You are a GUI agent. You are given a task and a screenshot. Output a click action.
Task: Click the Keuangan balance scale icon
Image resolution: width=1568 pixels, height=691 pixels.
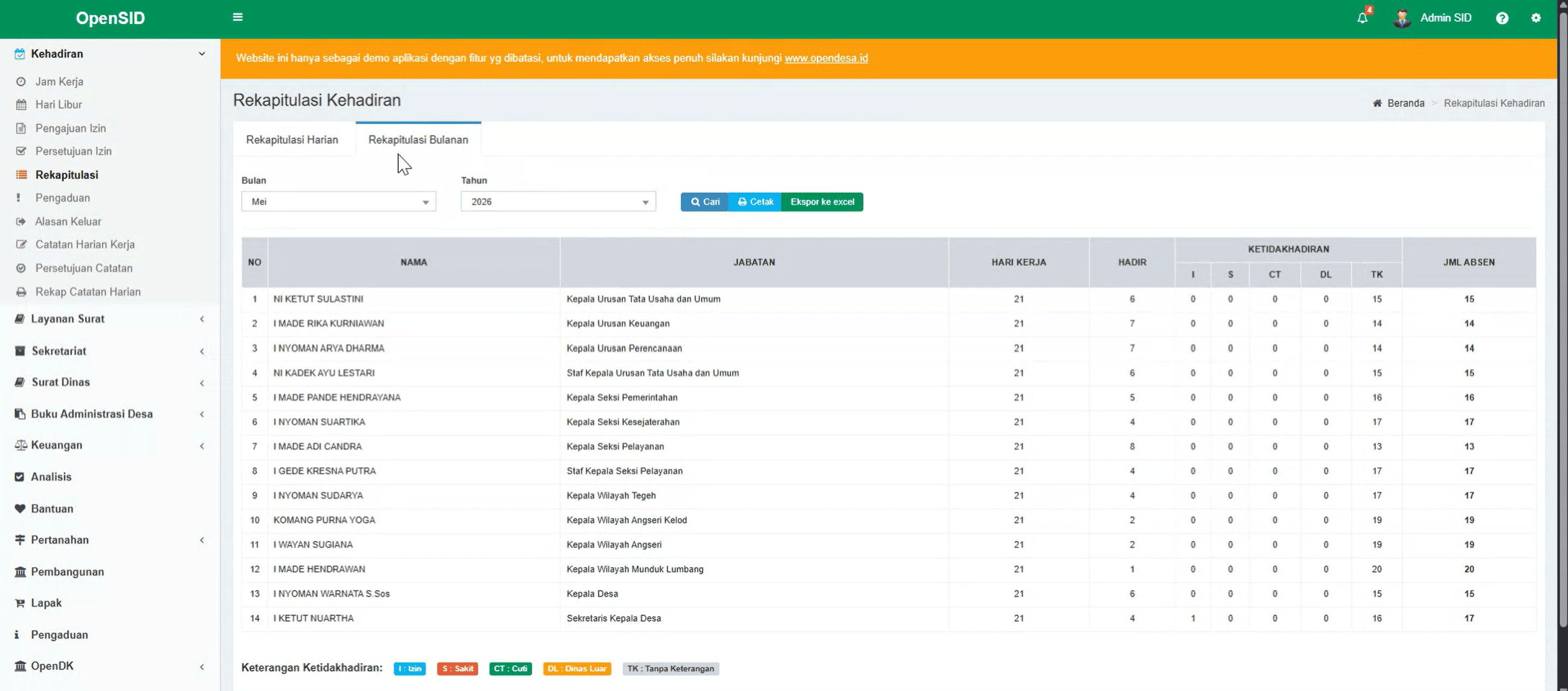point(21,445)
